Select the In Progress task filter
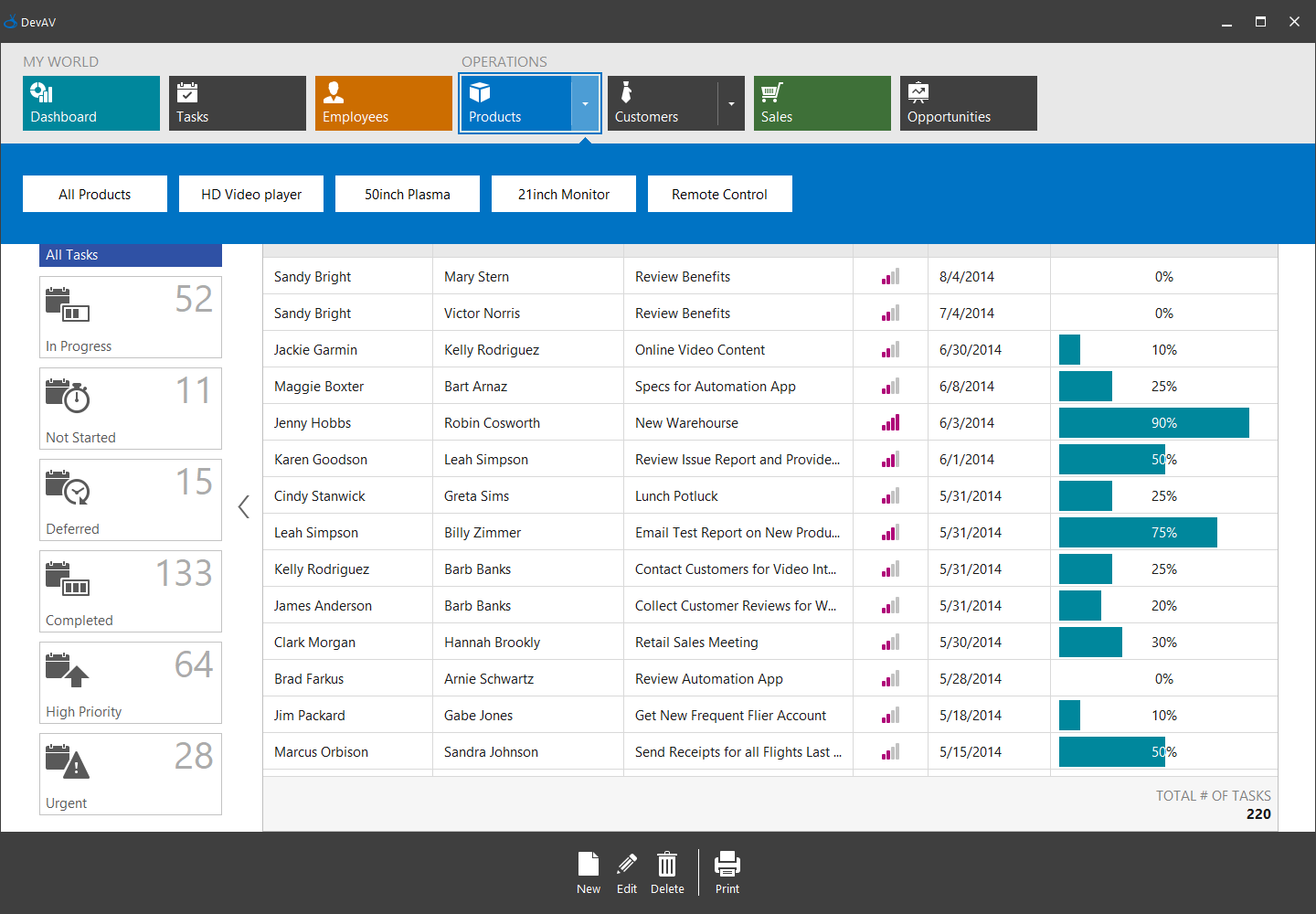 point(130,317)
